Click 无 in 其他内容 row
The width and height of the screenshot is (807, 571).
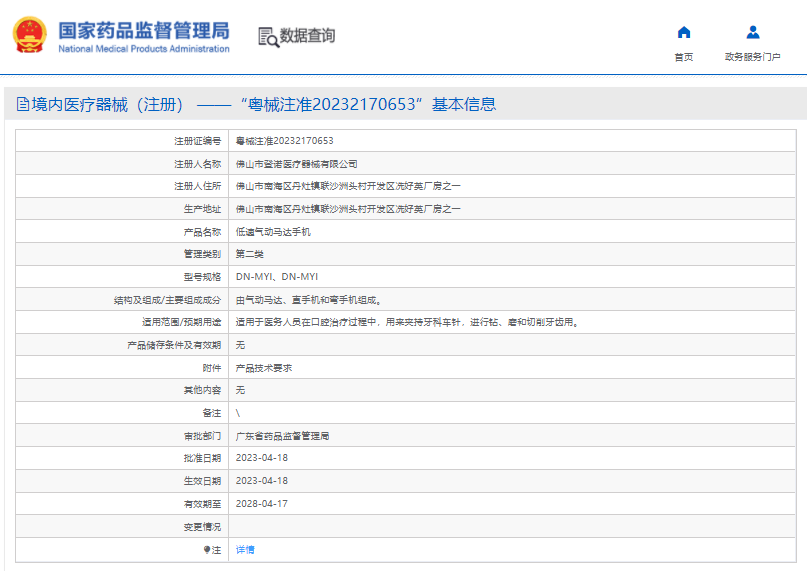click(x=240, y=390)
